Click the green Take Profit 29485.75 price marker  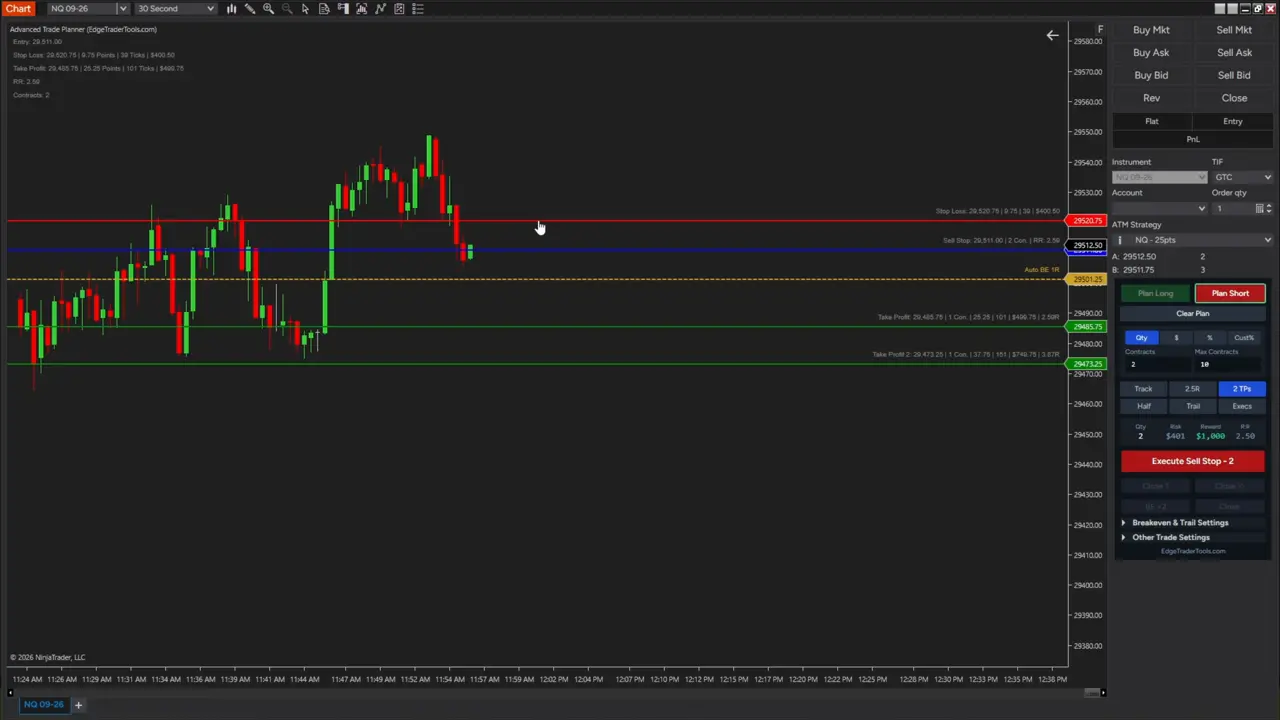pyautogui.click(x=1086, y=327)
